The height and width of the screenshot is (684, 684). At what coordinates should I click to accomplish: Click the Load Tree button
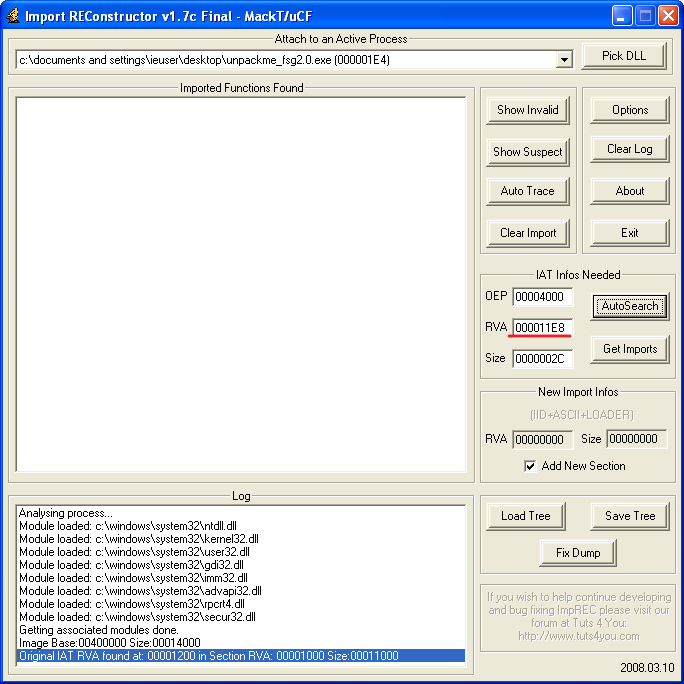(526, 516)
